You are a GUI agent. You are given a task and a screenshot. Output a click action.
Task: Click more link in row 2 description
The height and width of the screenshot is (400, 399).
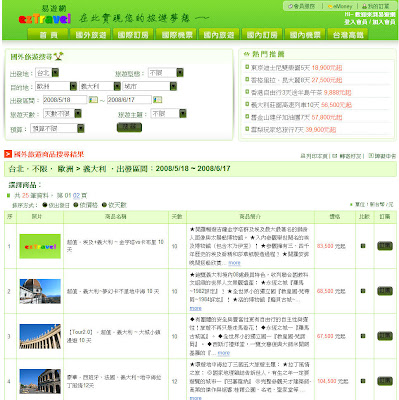[196, 308]
